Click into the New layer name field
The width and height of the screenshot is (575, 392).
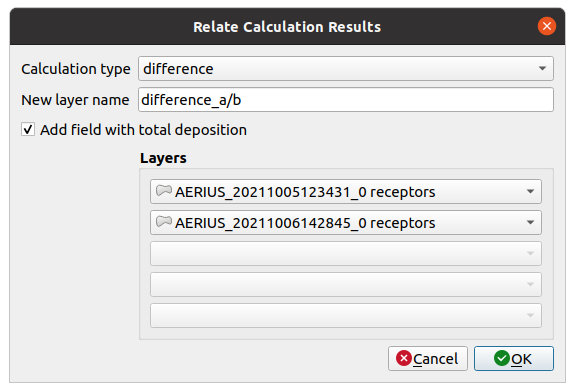coord(345,100)
